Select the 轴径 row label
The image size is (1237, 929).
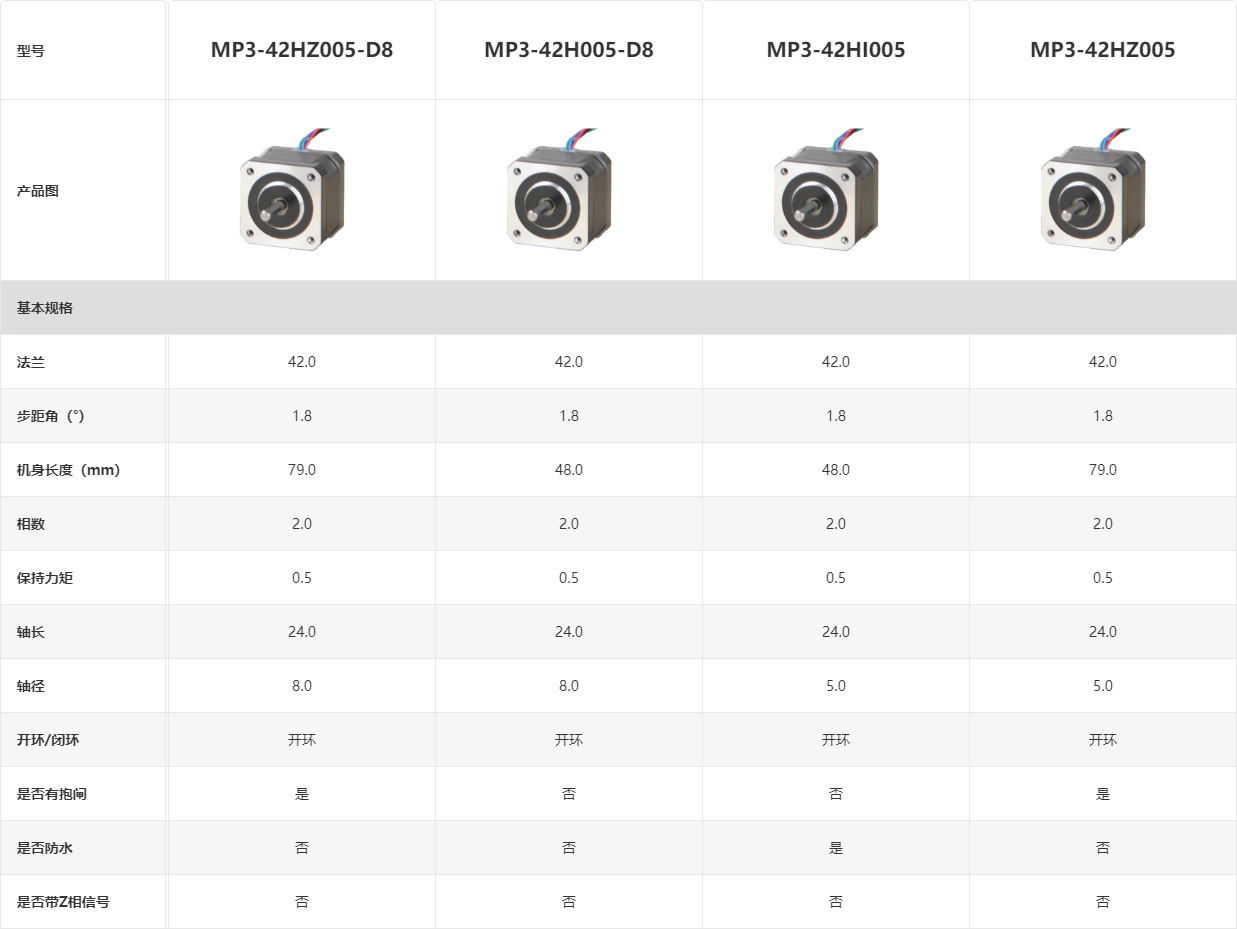click(x=30, y=686)
